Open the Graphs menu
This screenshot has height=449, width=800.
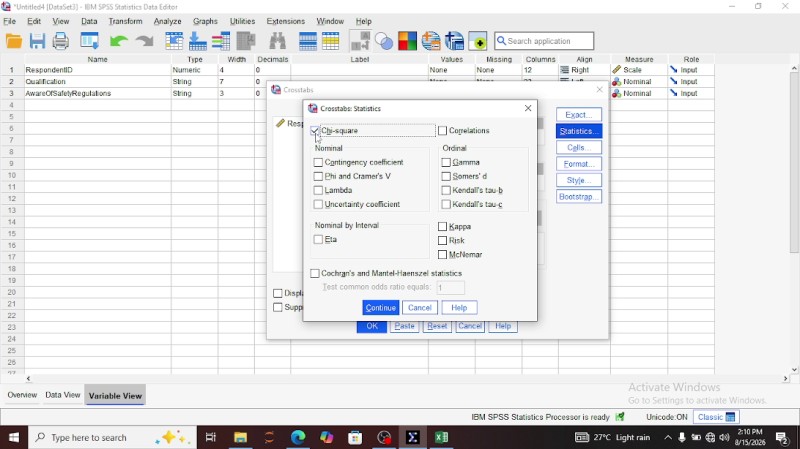pos(205,21)
